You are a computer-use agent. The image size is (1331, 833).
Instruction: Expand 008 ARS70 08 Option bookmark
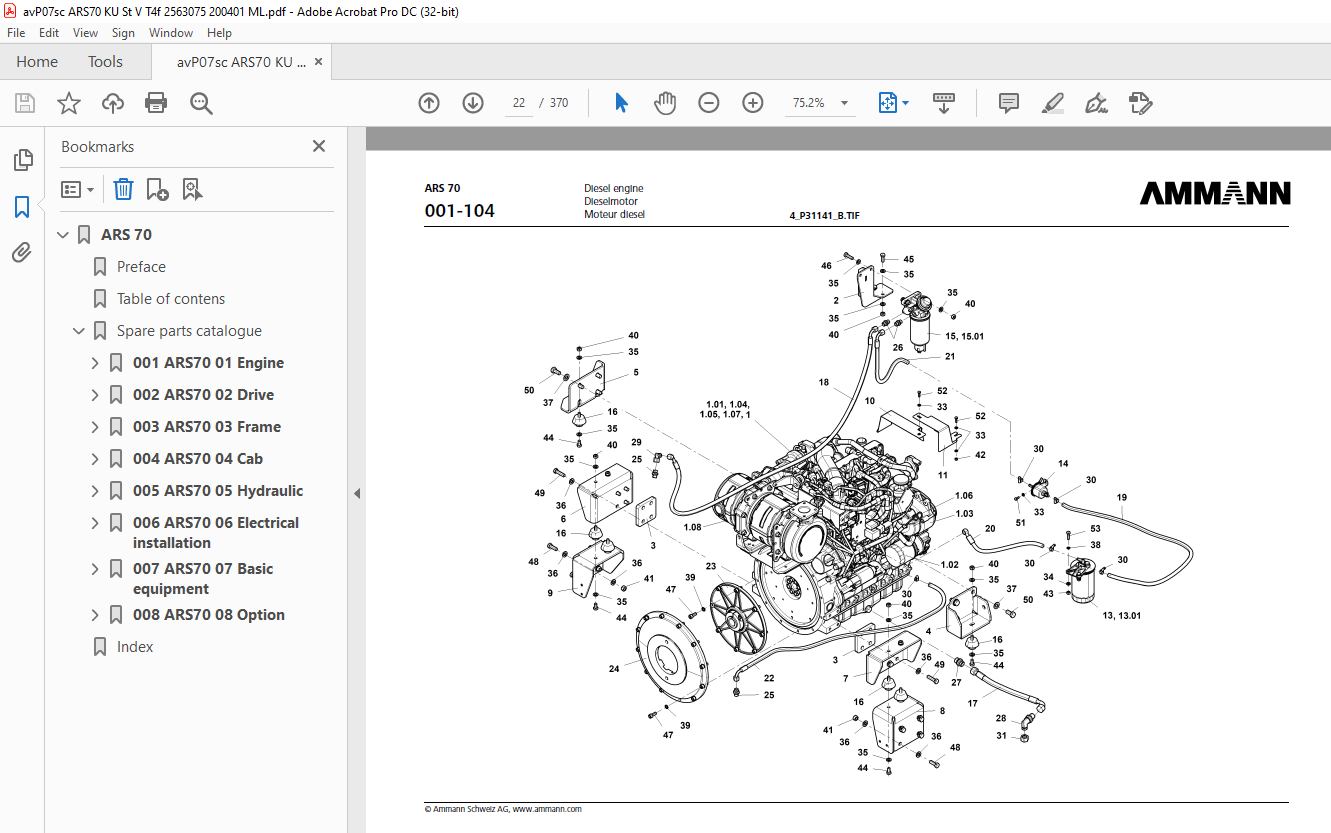click(96, 615)
